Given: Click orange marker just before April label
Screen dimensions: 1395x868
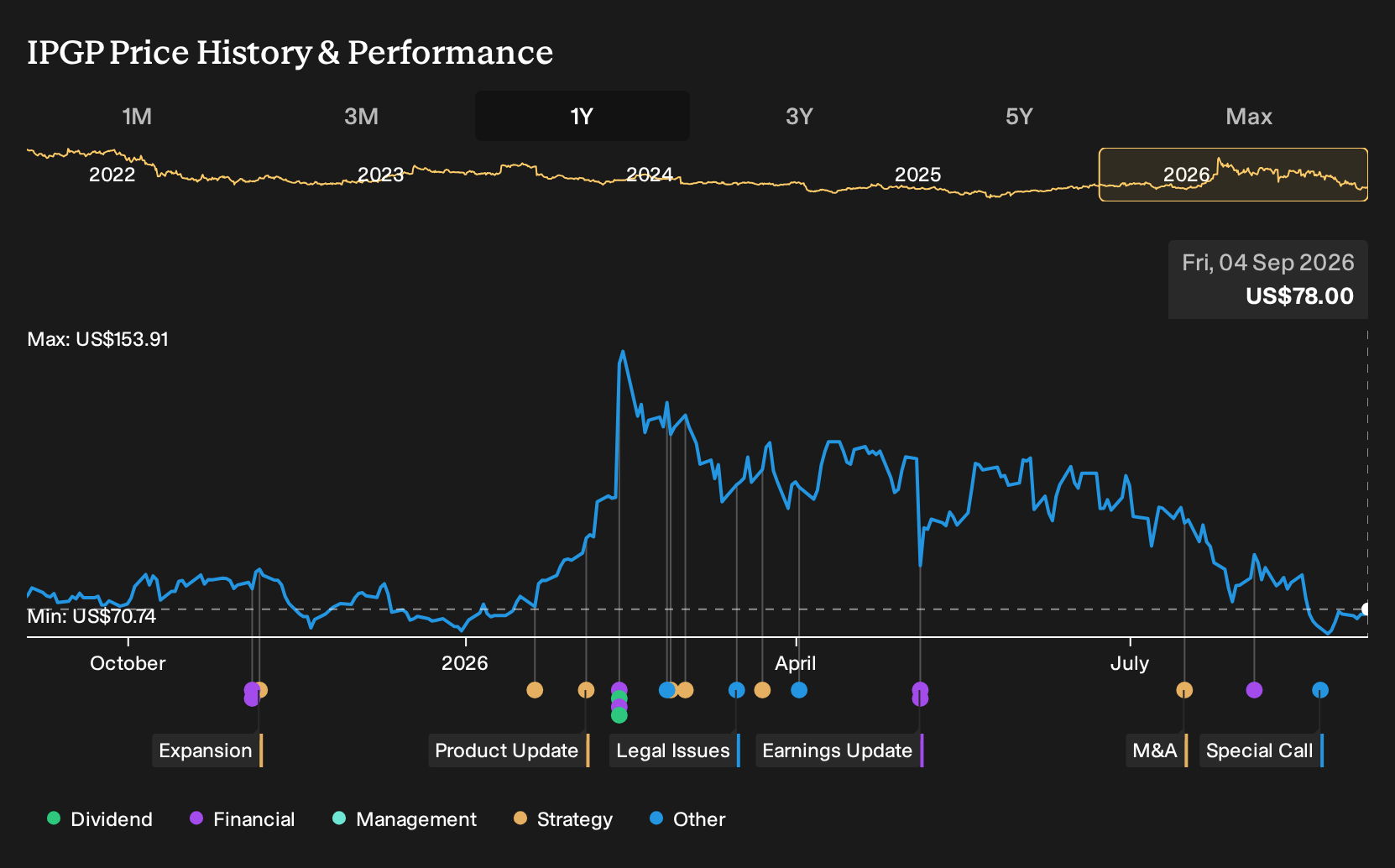Looking at the screenshot, I should [762, 690].
